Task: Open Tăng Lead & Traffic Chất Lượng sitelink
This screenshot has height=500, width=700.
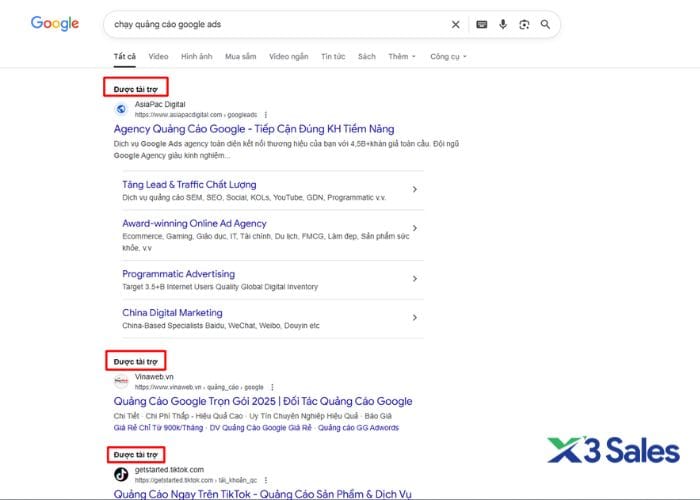Action: pos(189,184)
